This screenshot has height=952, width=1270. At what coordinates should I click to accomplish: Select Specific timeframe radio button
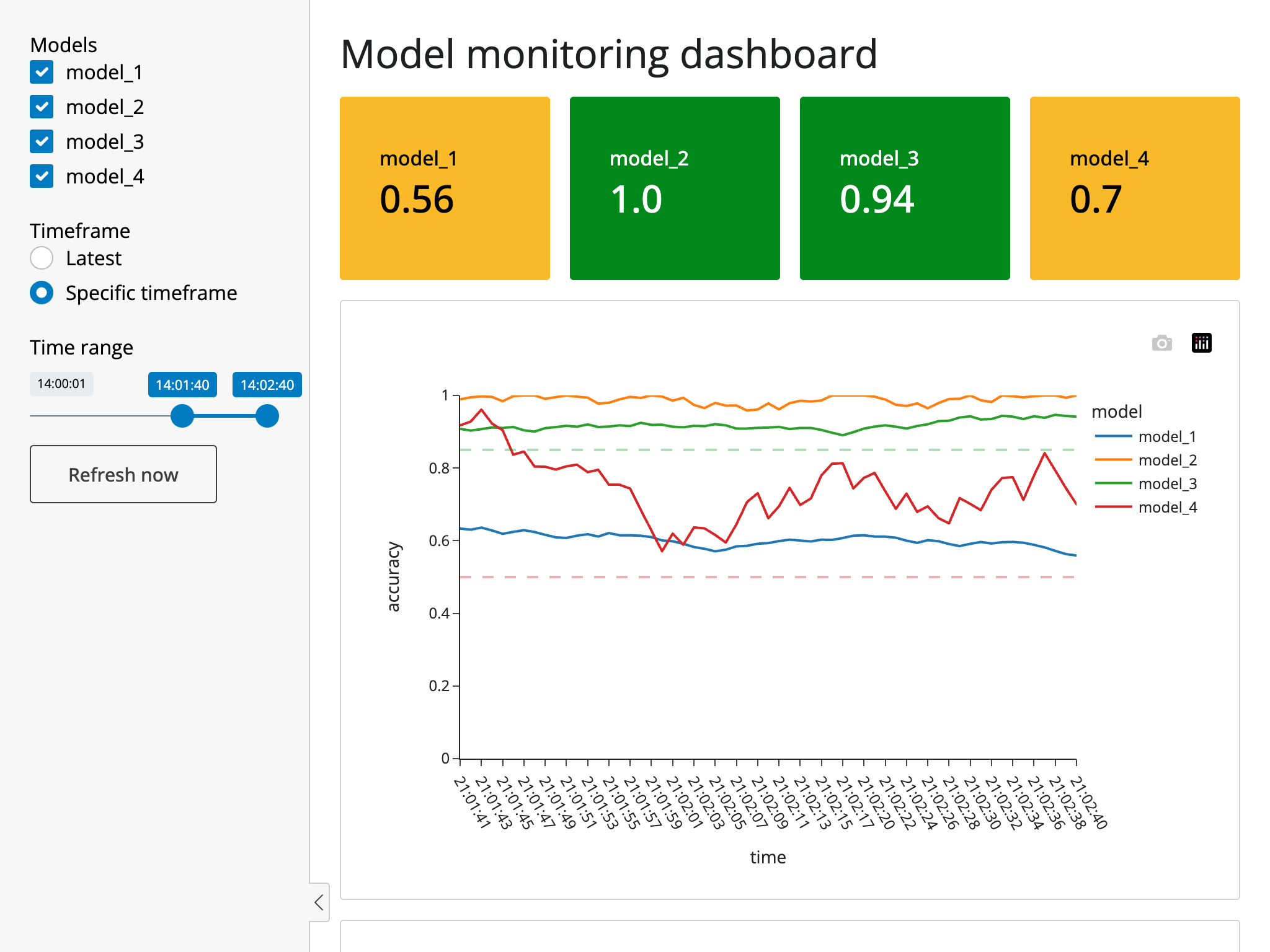pos(42,293)
